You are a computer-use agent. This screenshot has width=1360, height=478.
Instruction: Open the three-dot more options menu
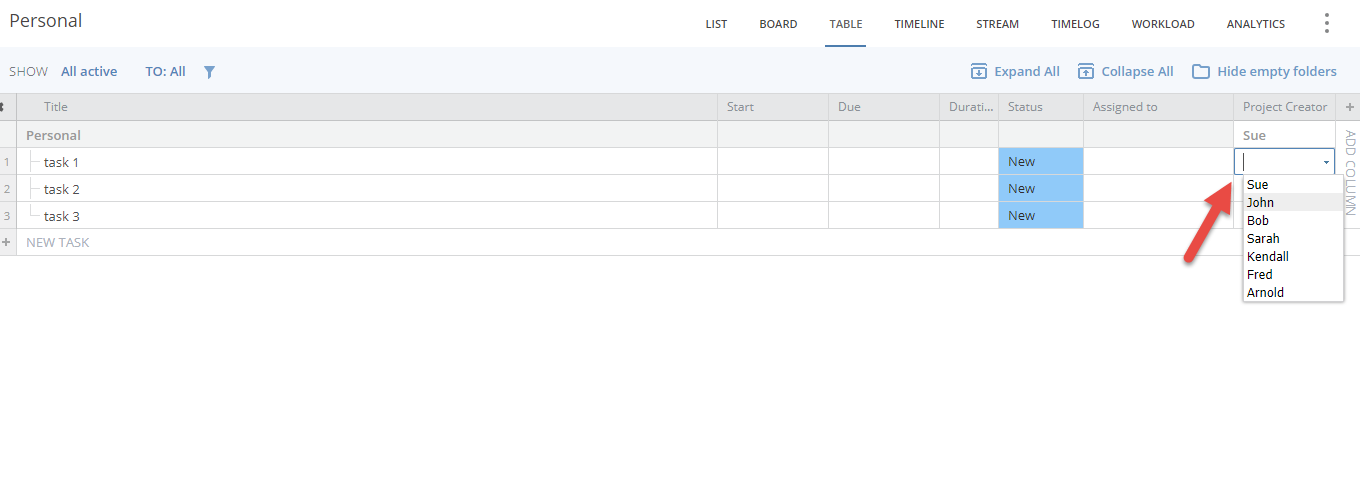(x=1327, y=24)
